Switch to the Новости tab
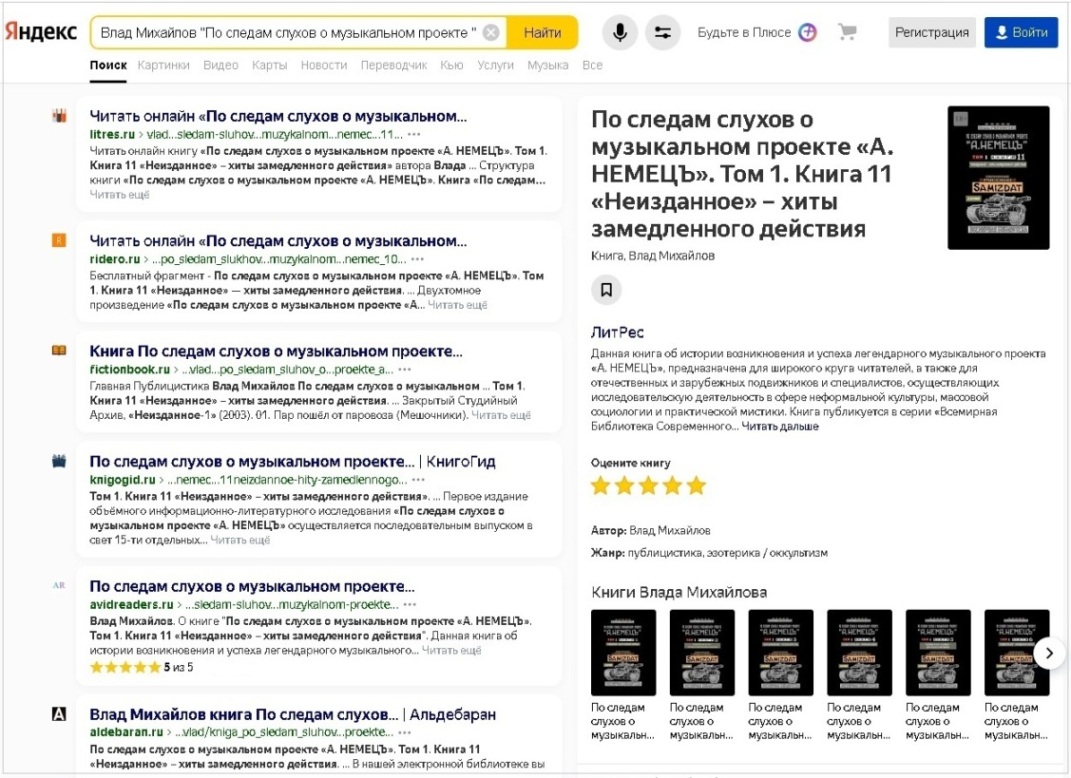 [x=324, y=65]
